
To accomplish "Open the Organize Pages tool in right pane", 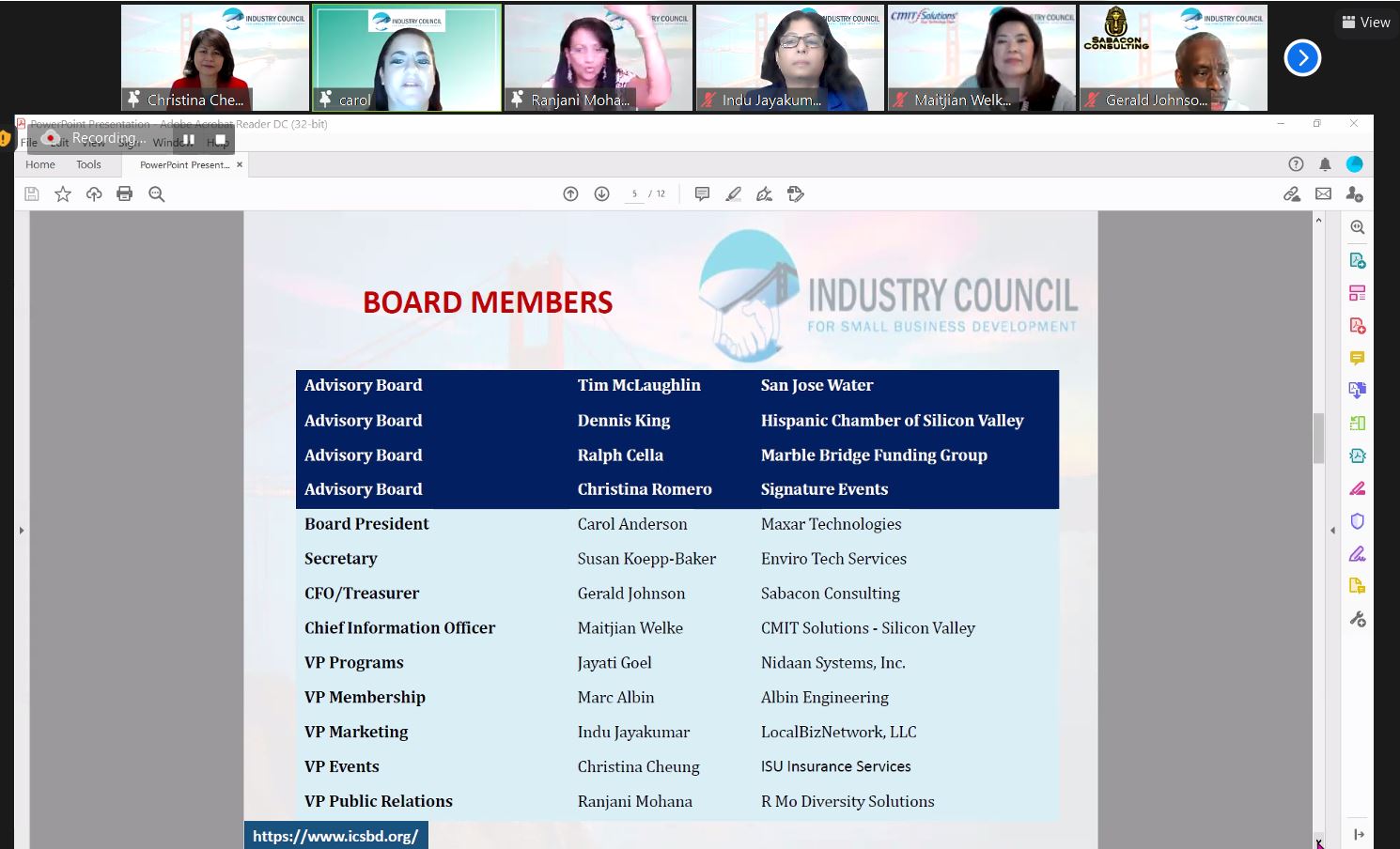I will (x=1358, y=423).
